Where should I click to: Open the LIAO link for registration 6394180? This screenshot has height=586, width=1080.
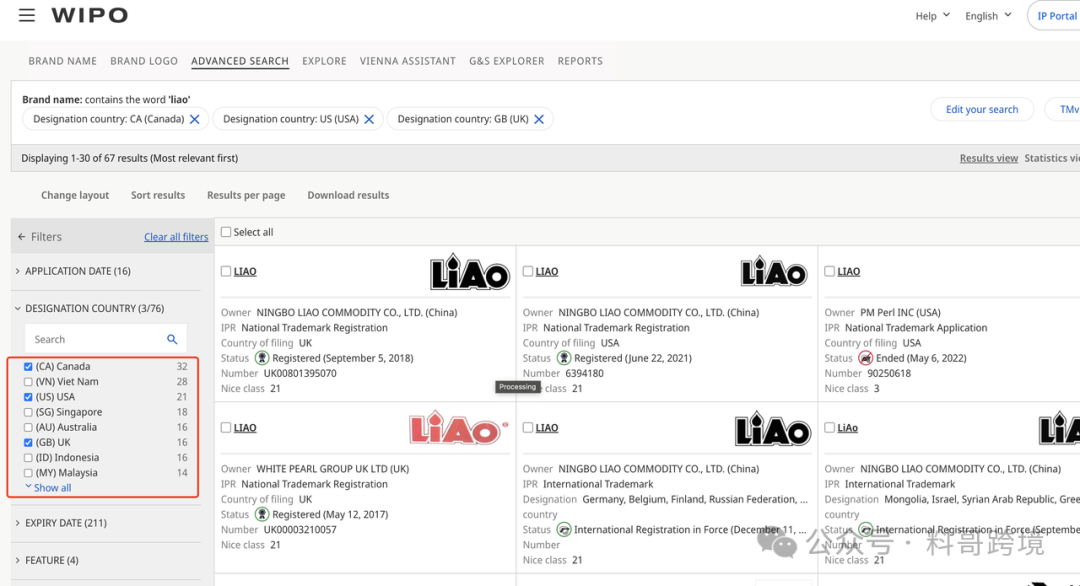tap(547, 271)
